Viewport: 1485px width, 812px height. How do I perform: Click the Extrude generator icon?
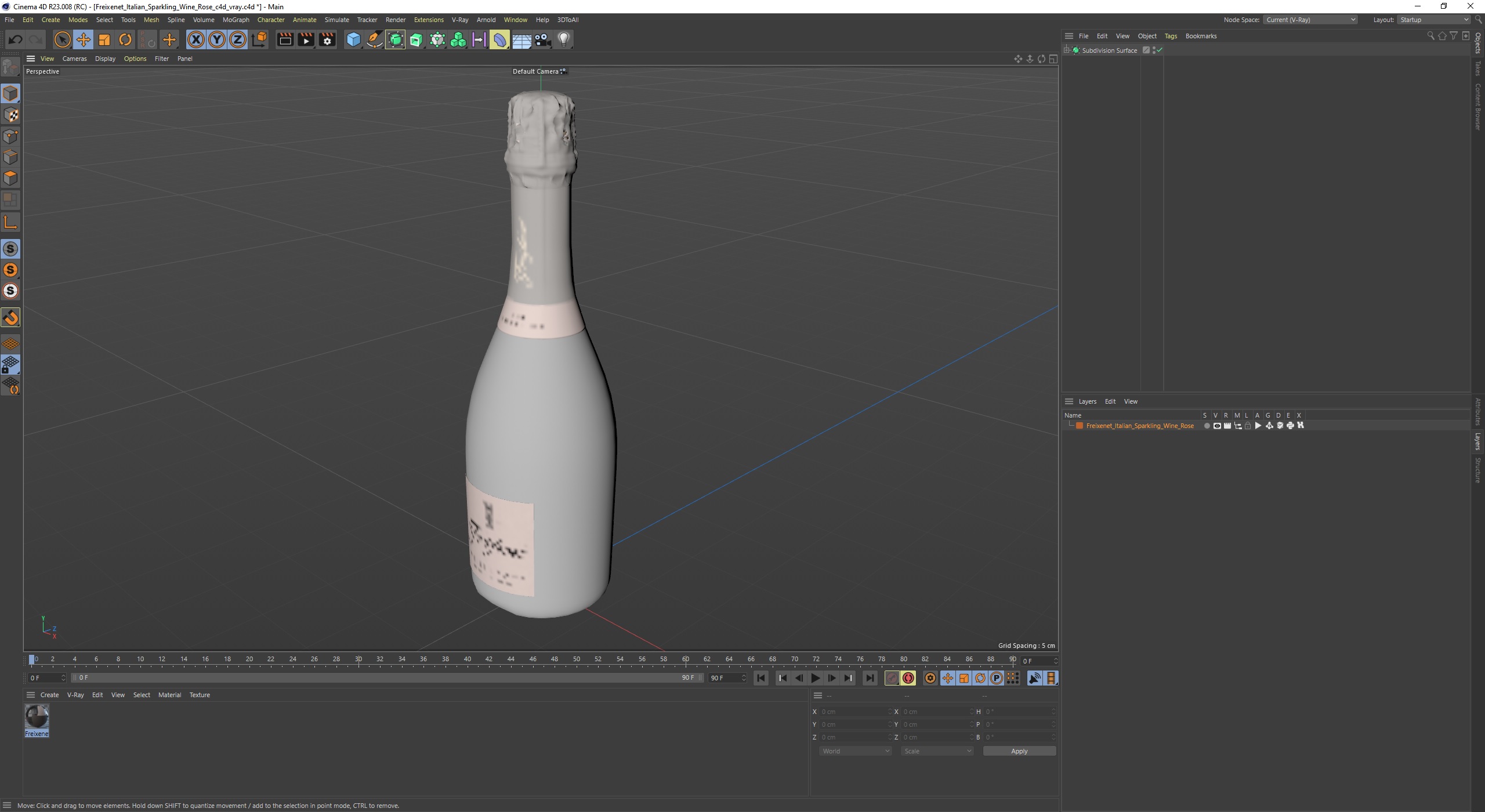[x=416, y=39]
